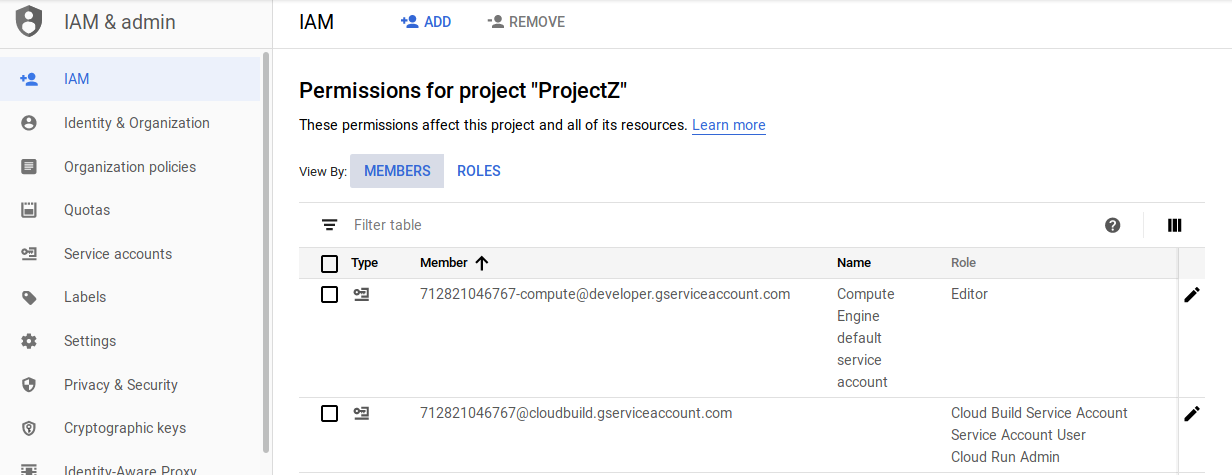Go to Service accounts page
The height and width of the screenshot is (475, 1232).
(x=118, y=254)
